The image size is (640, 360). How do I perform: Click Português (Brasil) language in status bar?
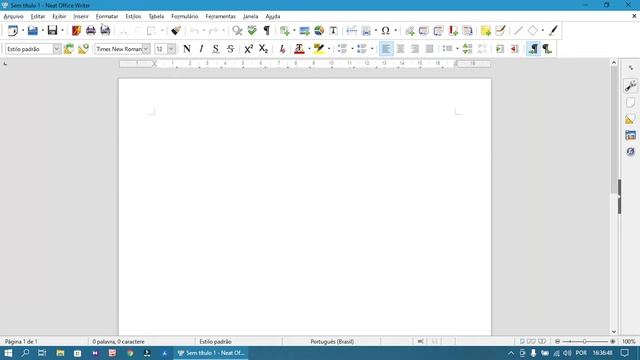point(332,342)
